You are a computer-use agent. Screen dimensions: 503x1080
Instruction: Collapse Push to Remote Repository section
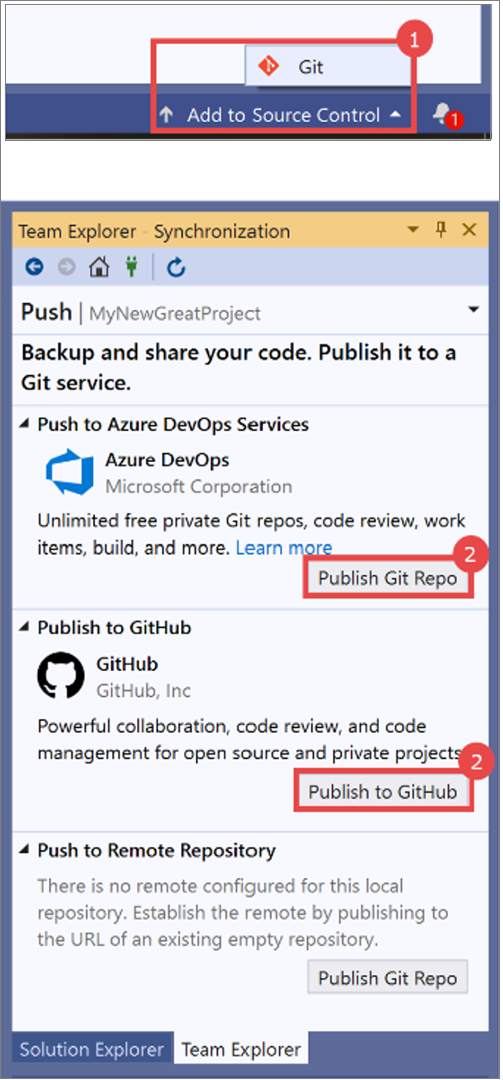point(25,851)
